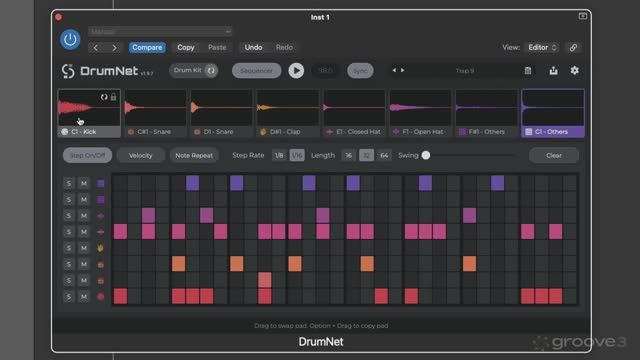The width and height of the screenshot is (640, 360).
Task: Click the link chain icon
Action: [x=573, y=47]
